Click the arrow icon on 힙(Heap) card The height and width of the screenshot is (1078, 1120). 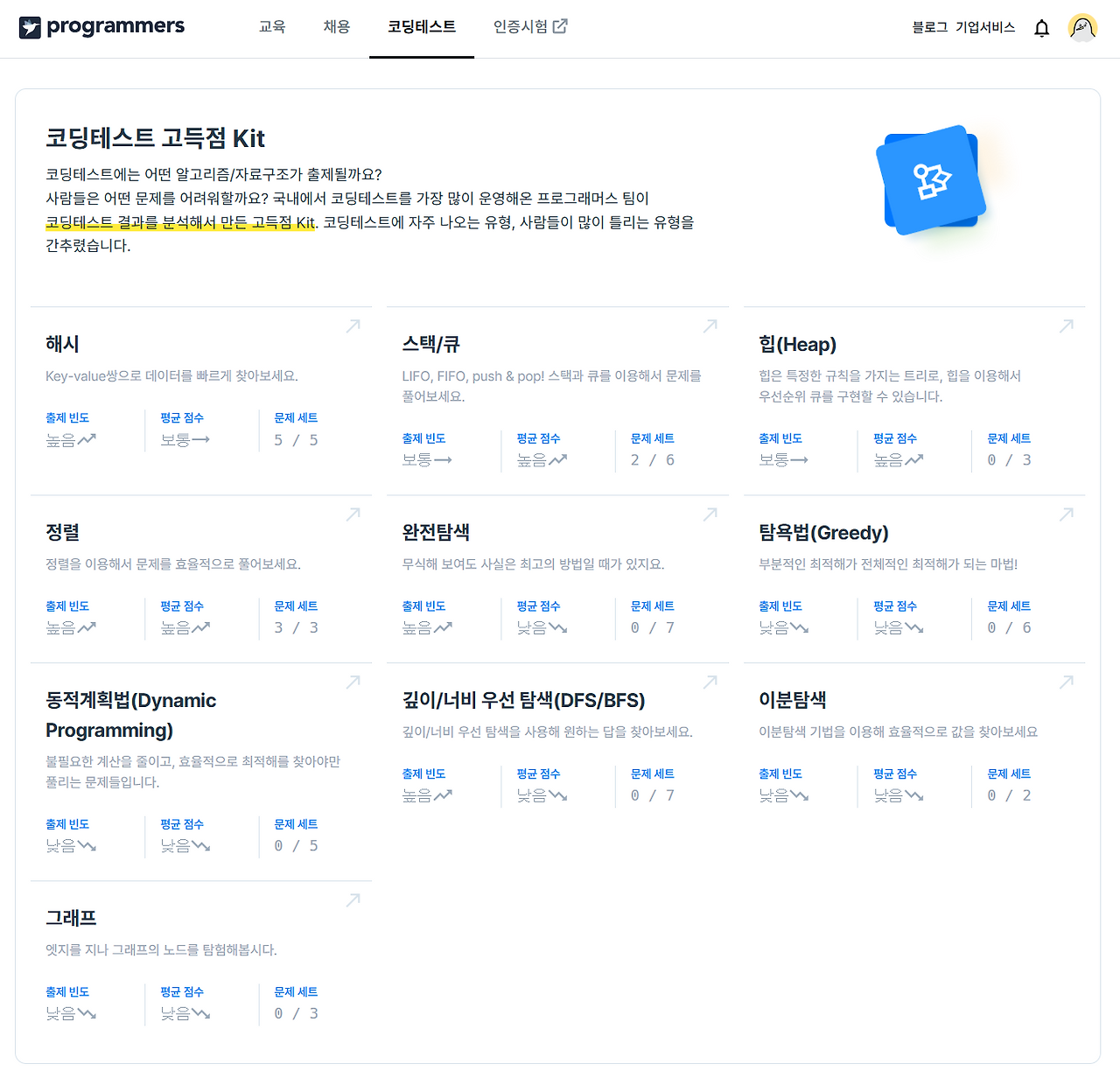(1067, 326)
